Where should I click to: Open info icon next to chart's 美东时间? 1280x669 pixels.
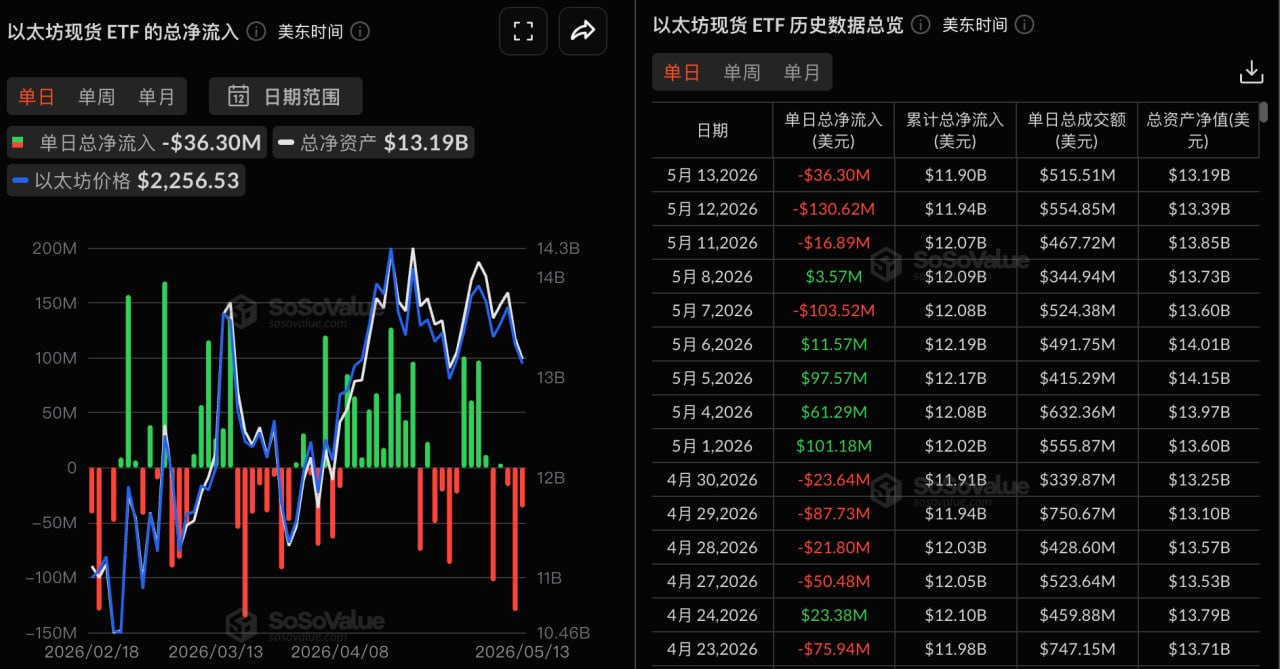360,31
